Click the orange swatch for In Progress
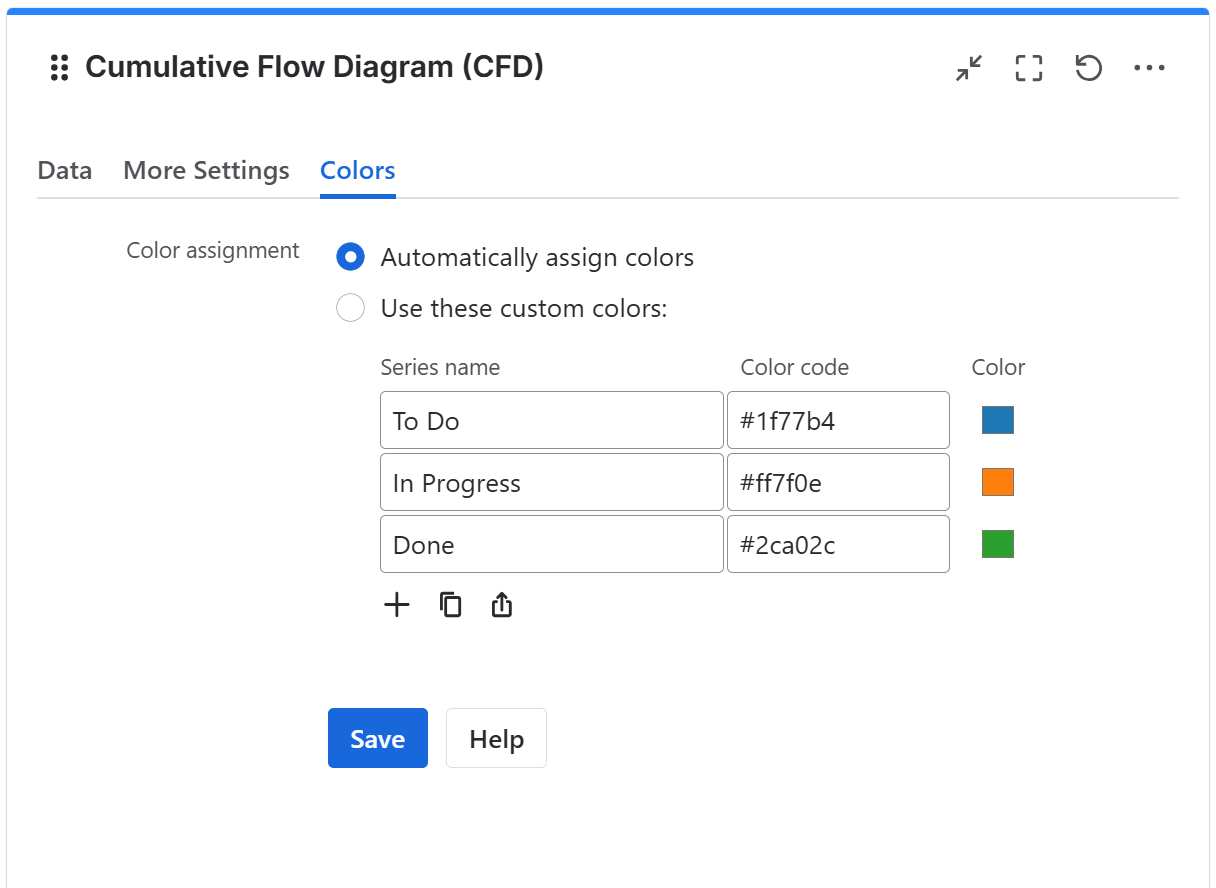Image resolution: width=1216 pixels, height=888 pixels. click(x=997, y=481)
